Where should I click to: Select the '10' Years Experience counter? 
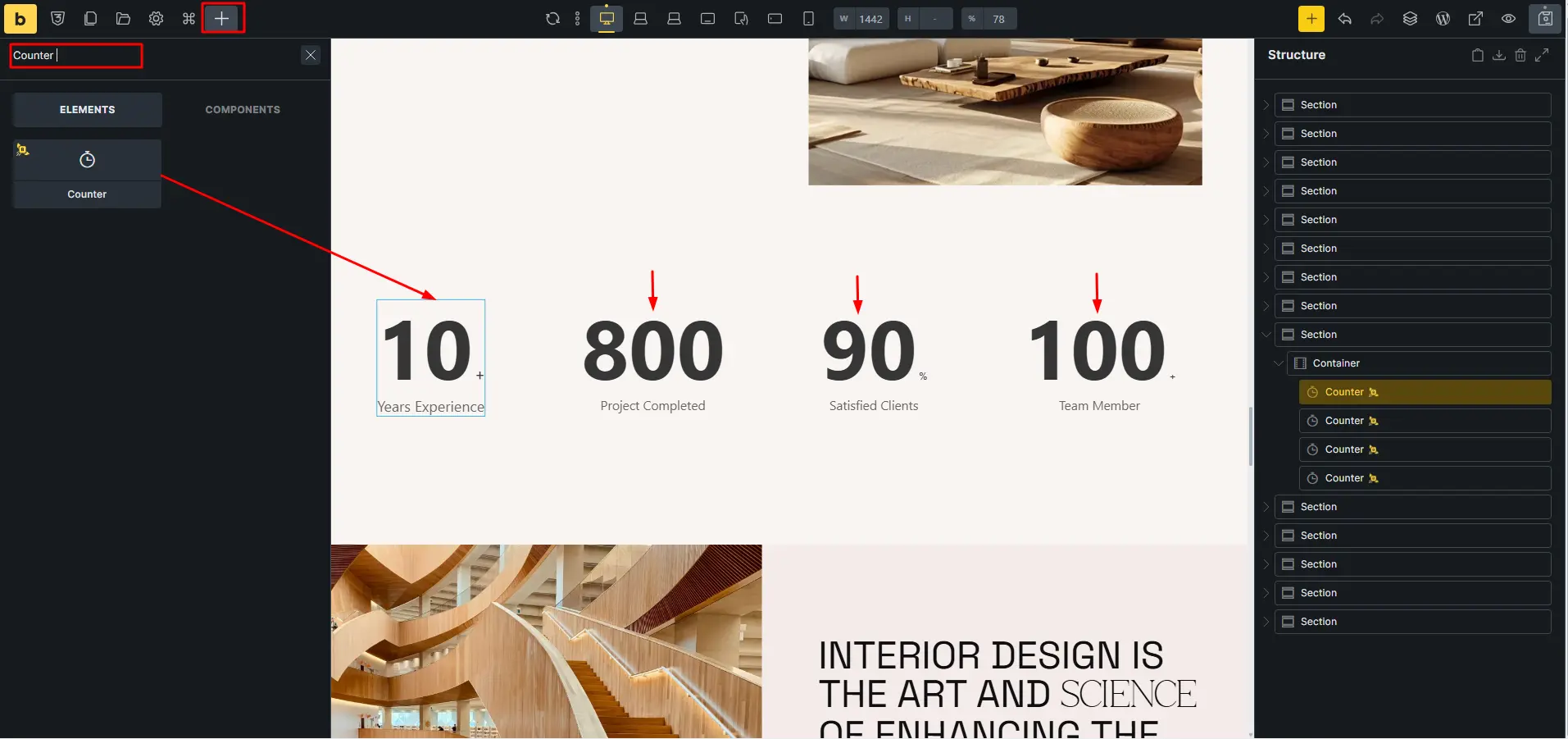[430, 358]
